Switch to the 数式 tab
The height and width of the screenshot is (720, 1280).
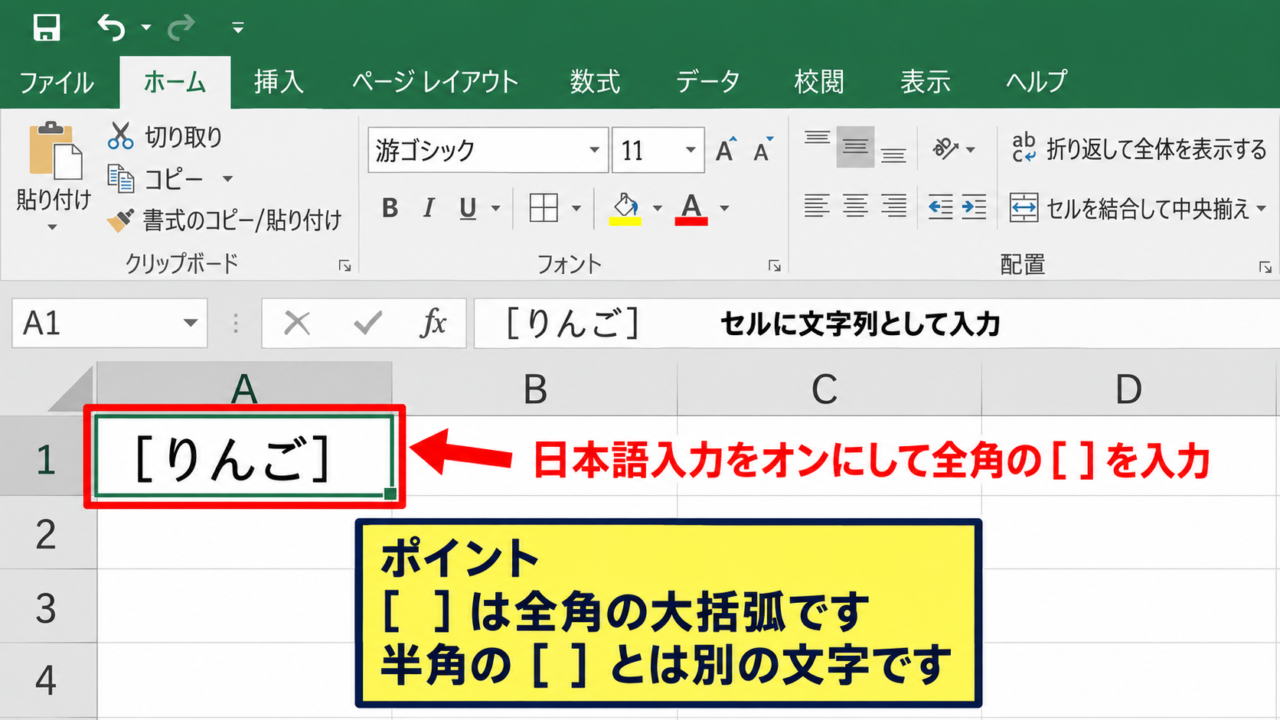[595, 82]
